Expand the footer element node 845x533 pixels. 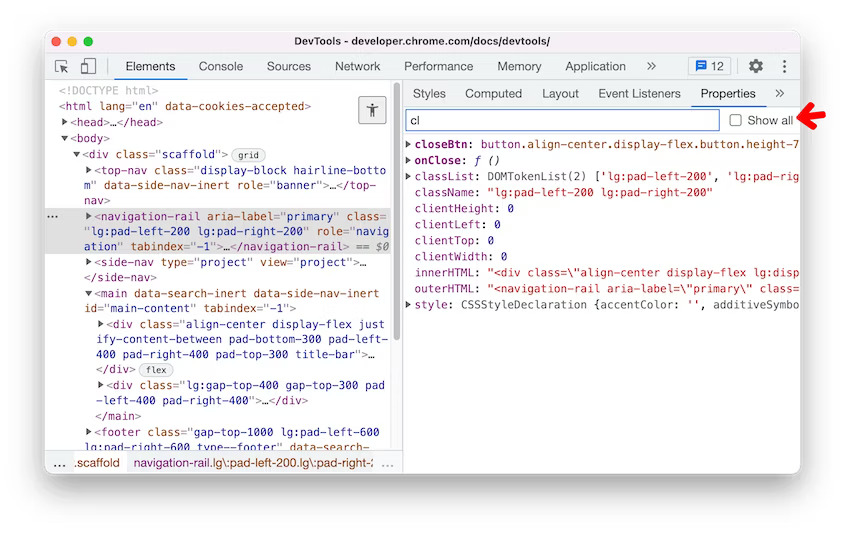click(88, 432)
